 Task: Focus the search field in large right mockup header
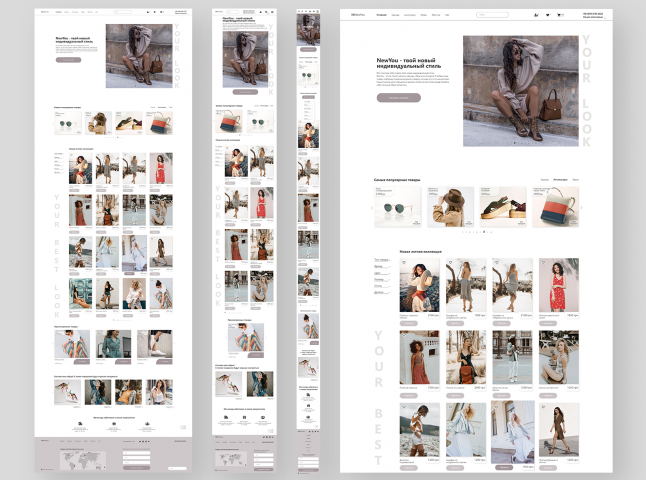[x=492, y=14]
